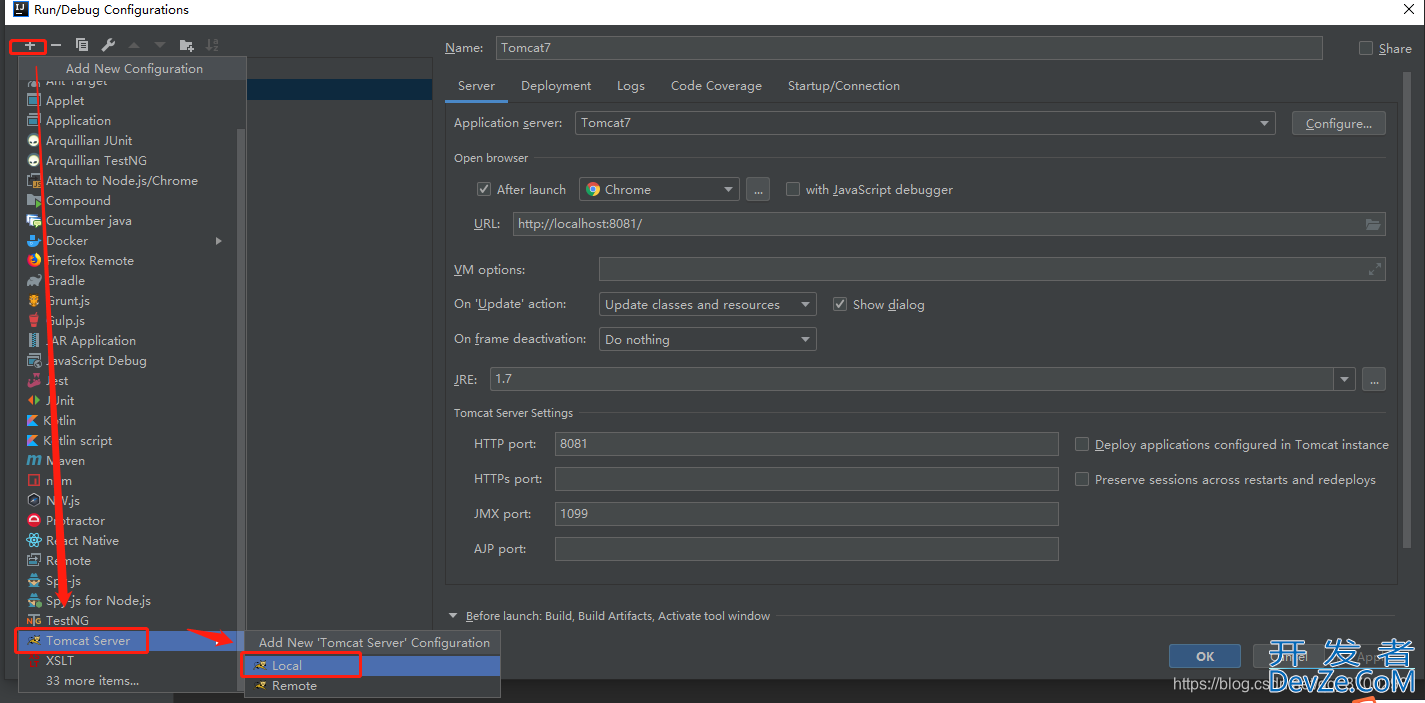Click the JMX port field
The width and height of the screenshot is (1425, 703).
pyautogui.click(x=807, y=514)
